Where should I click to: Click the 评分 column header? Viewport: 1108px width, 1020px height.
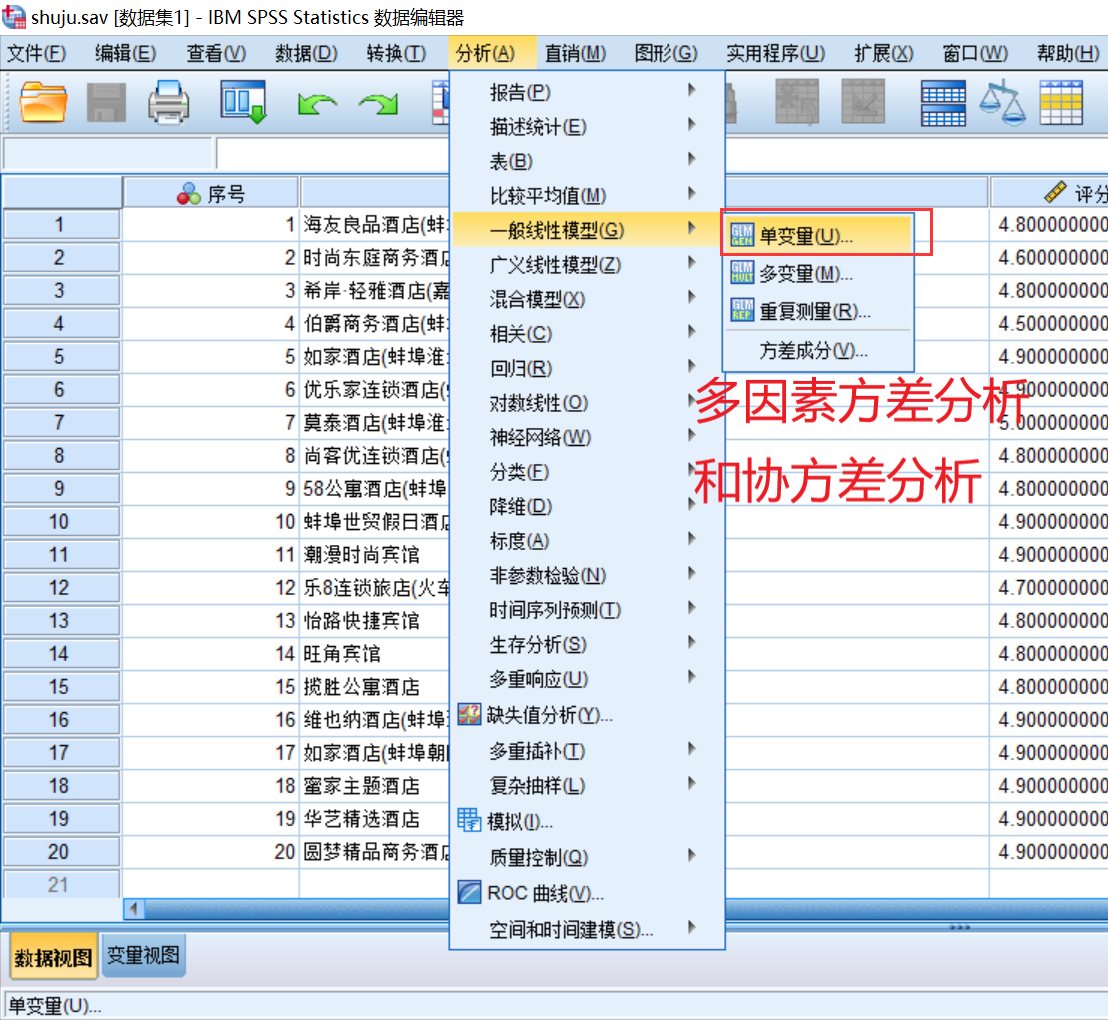point(1049,193)
